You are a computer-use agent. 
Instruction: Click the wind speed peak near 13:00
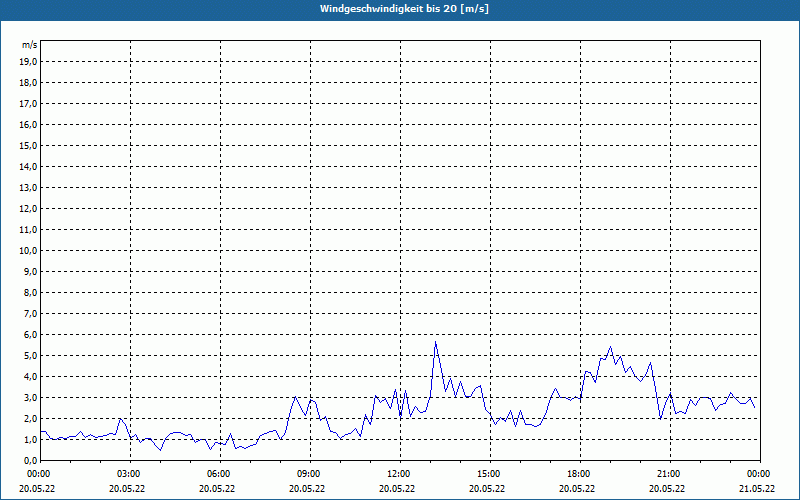tap(435, 341)
